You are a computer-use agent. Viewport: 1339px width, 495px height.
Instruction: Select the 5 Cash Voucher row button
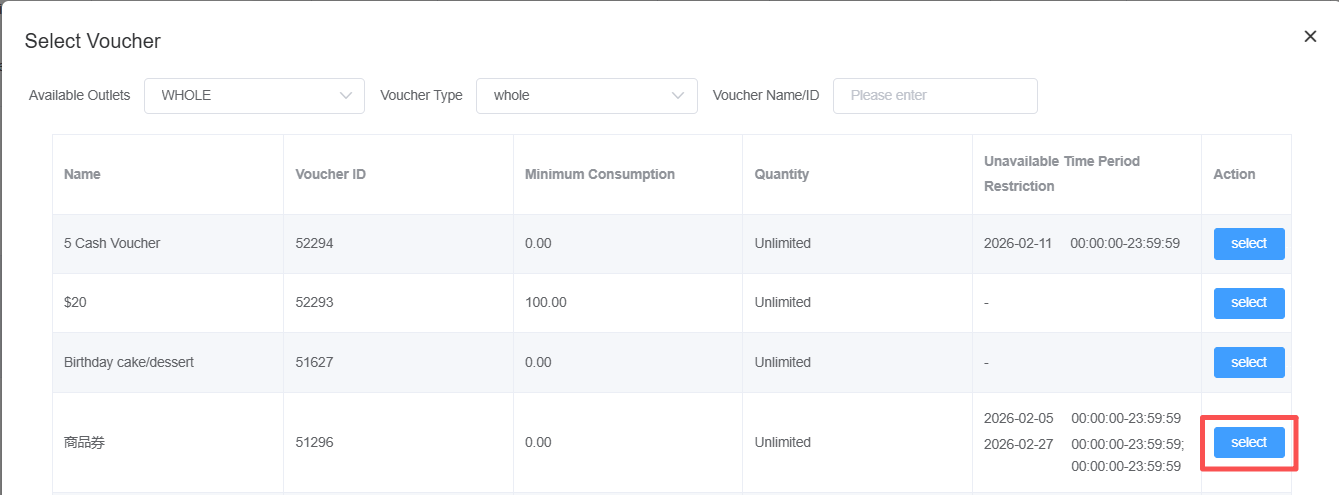pos(1248,244)
